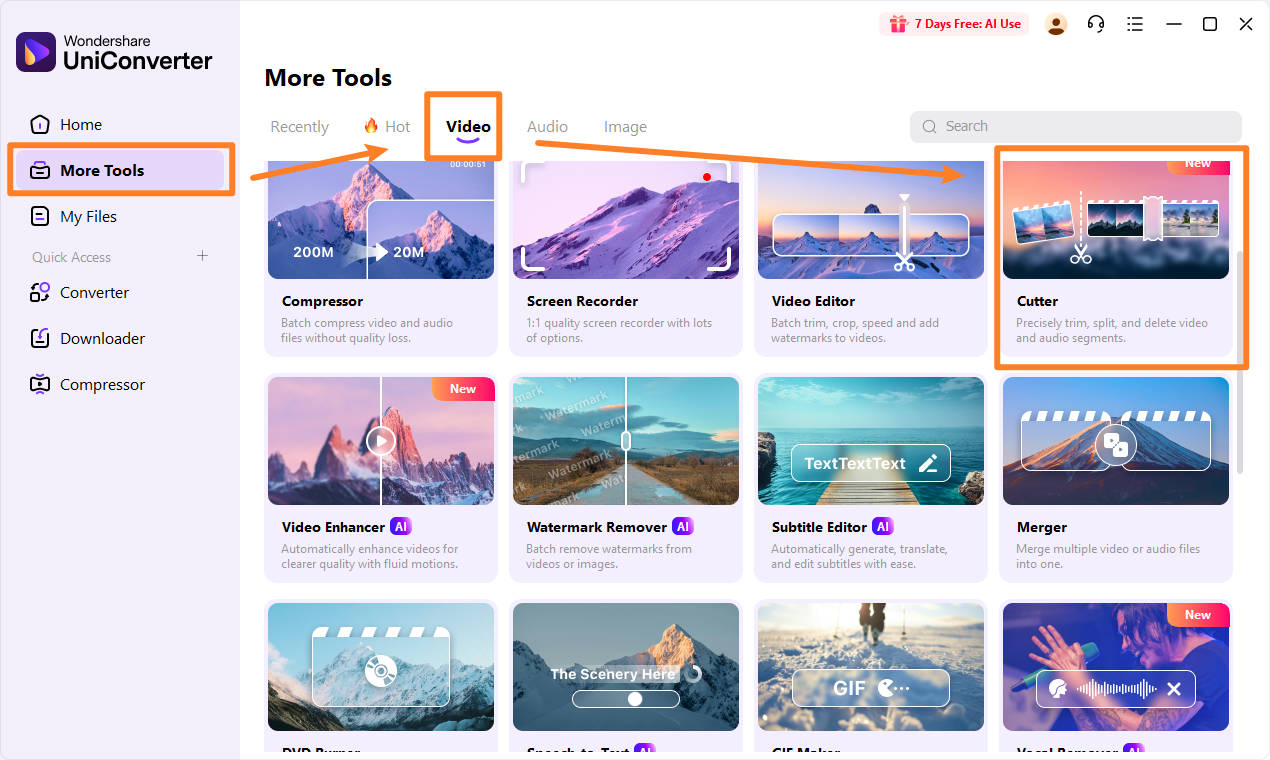Open the user account avatar
The image size is (1270, 760).
click(x=1056, y=24)
